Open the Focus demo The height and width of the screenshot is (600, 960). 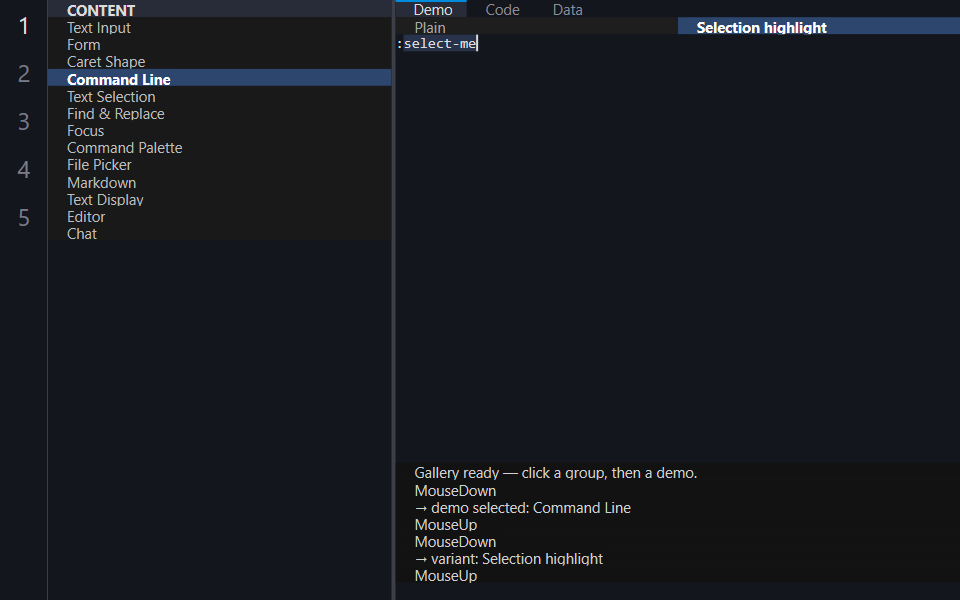219,131
